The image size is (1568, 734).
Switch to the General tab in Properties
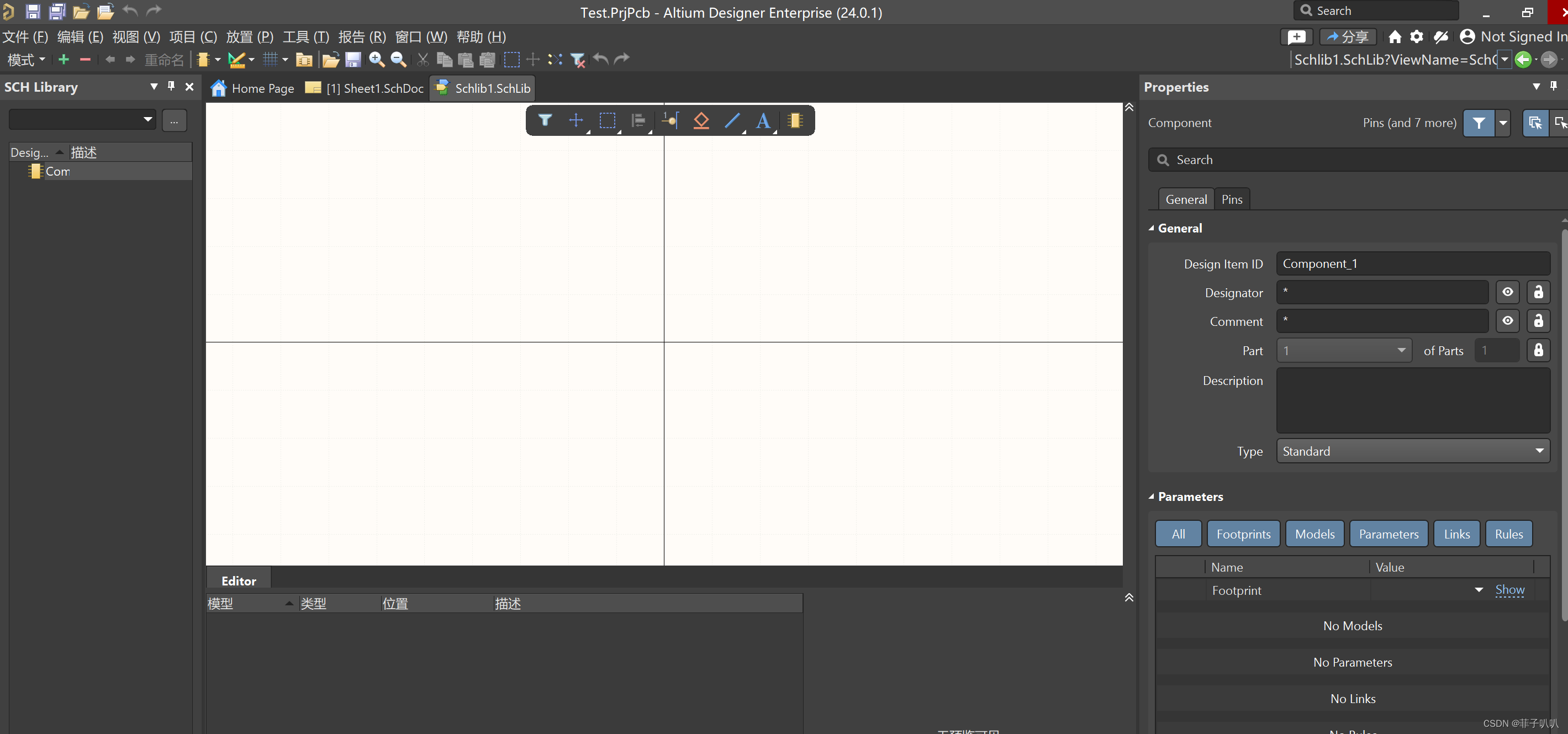tap(1185, 199)
